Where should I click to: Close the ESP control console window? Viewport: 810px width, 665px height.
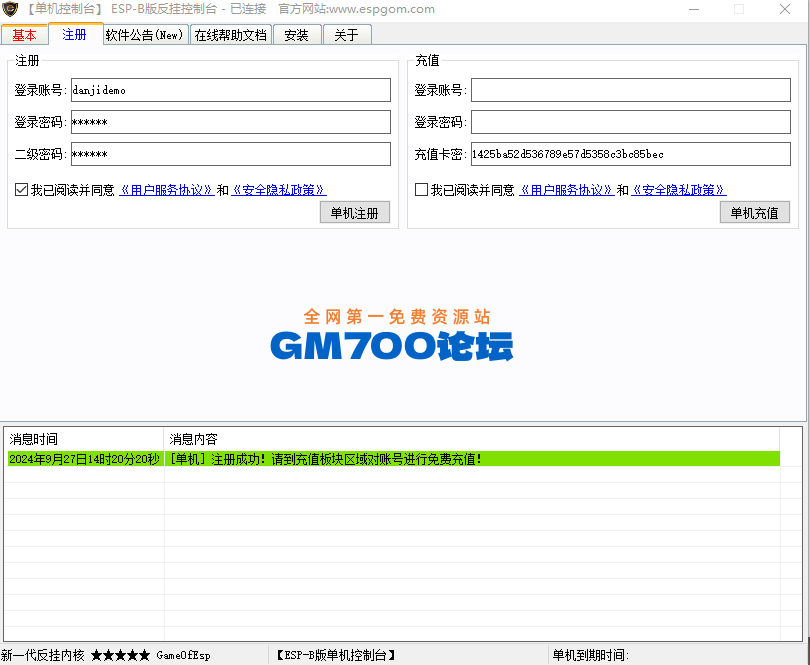click(x=785, y=10)
